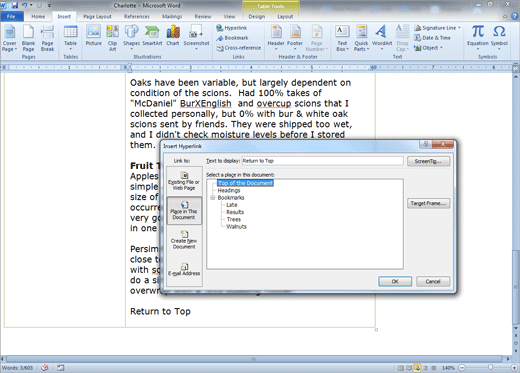520x373 pixels.
Task: Insert a Chart
Action: (173, 36)
